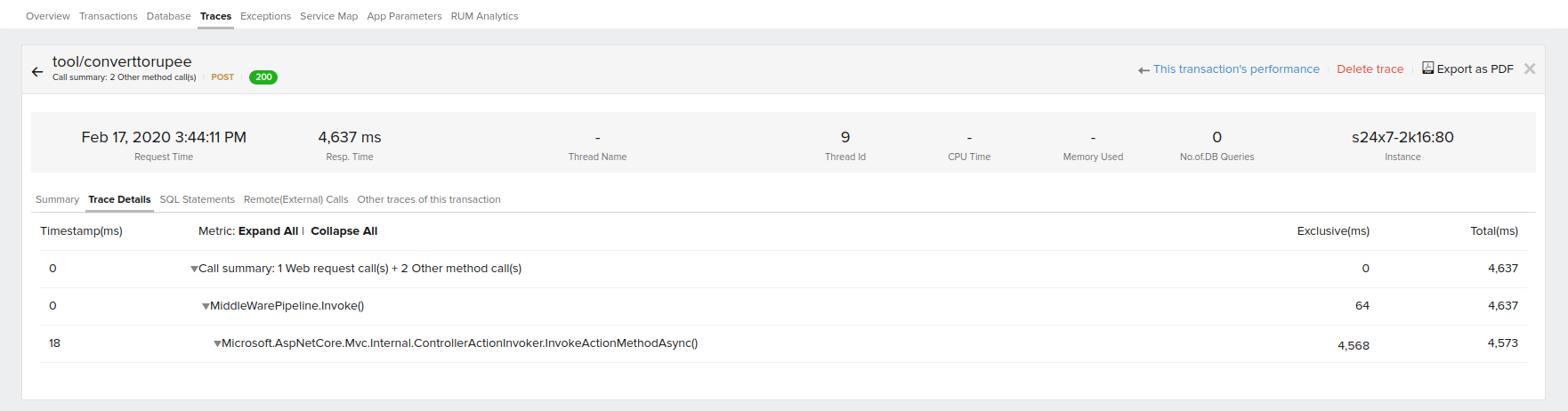The image size is (1568, 411).
Task: Go to the Database tab
Action: click(x=168, y=16)
